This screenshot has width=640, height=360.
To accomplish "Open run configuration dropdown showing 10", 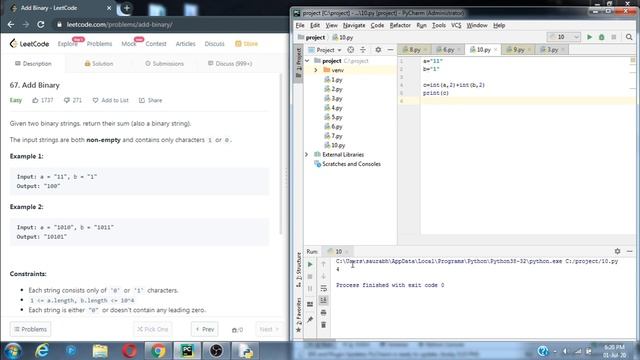I will tap(564, 37).
